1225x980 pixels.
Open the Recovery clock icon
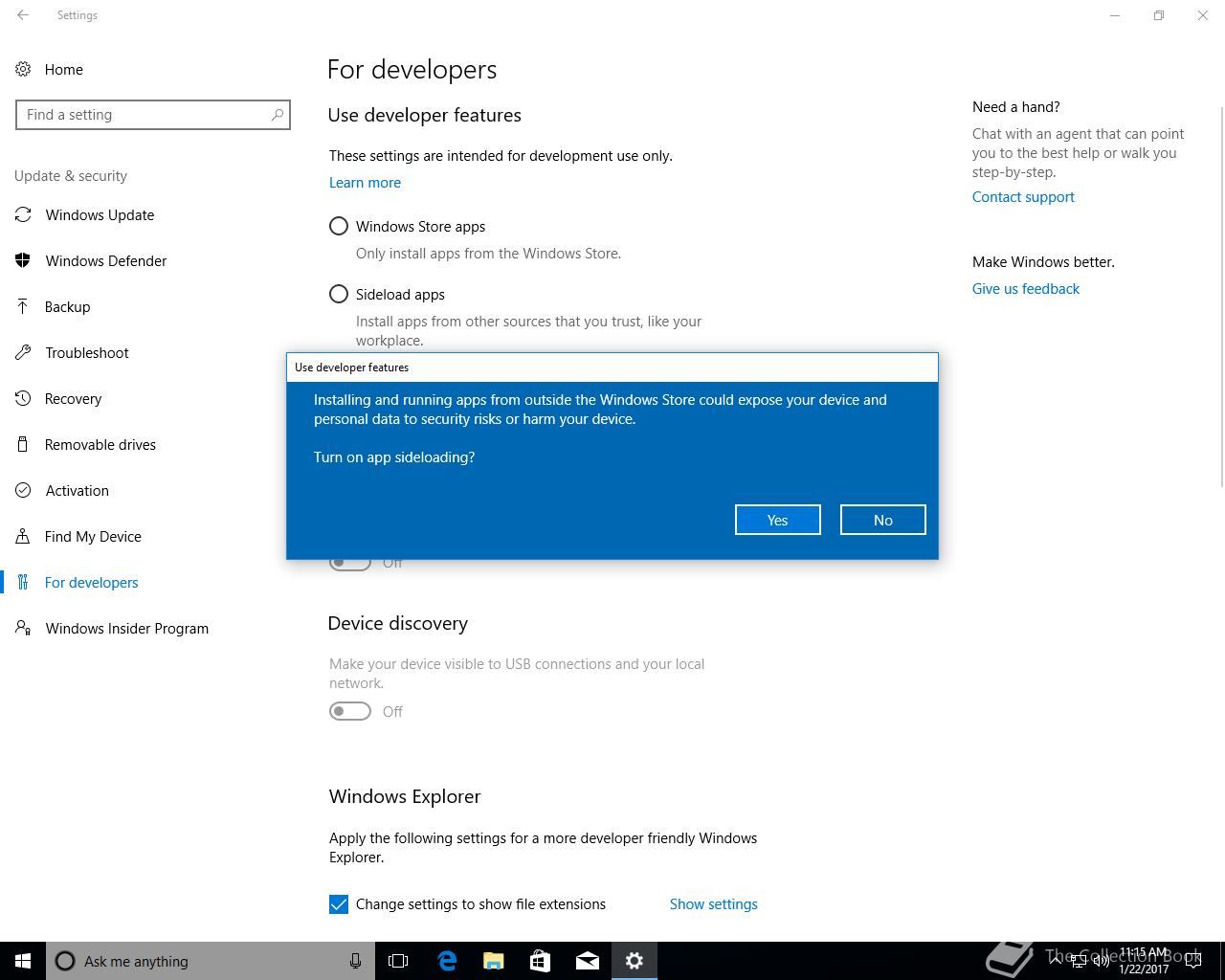coord(23,398)
